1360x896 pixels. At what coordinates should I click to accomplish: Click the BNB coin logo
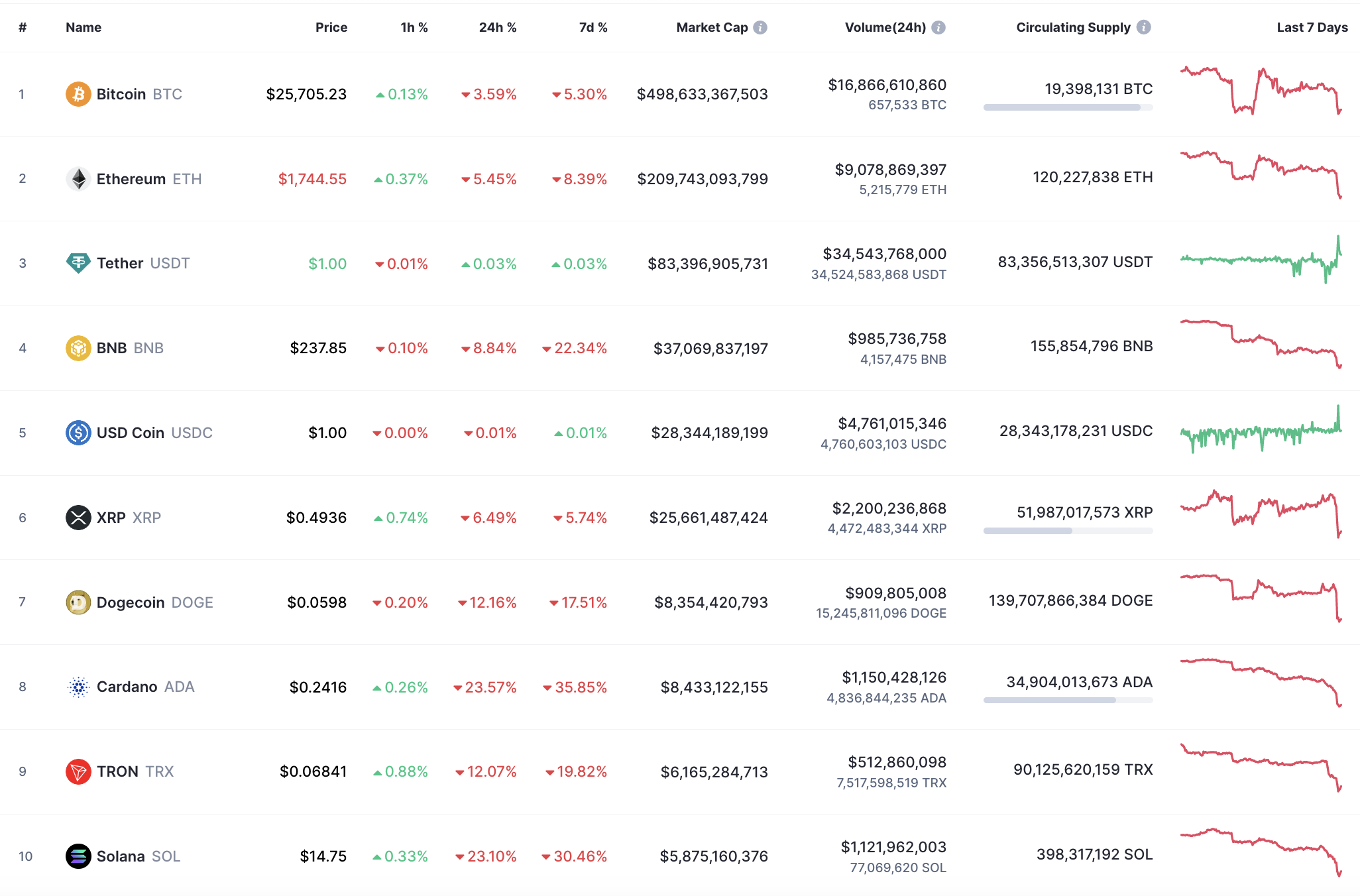click(78, 347)
